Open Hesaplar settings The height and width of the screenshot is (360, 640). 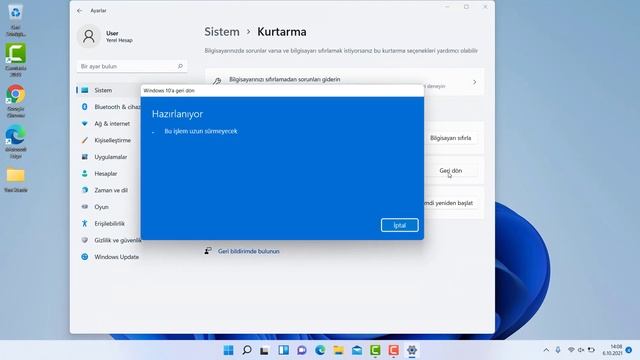(x=105, y=173)
